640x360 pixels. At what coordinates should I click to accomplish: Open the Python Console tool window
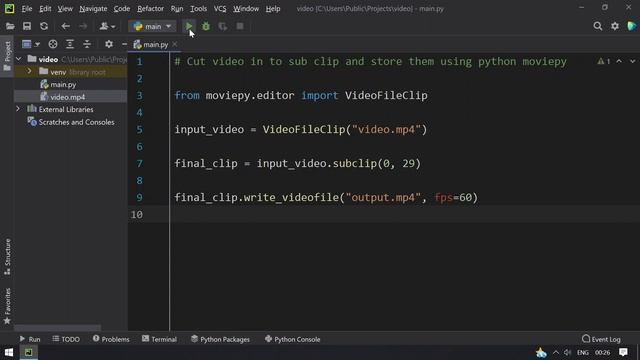[292, 339]
